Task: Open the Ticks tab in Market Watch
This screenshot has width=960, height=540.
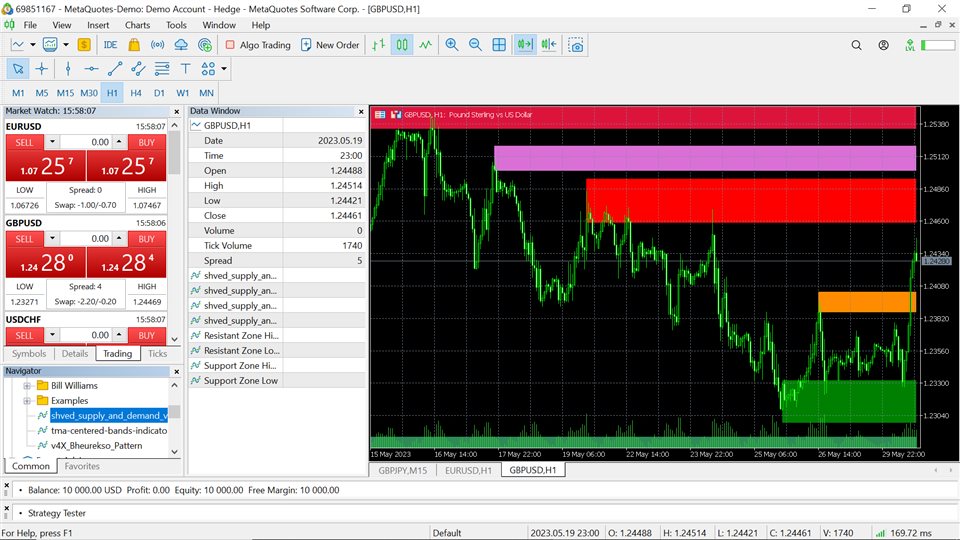Action: coord(157,354)
